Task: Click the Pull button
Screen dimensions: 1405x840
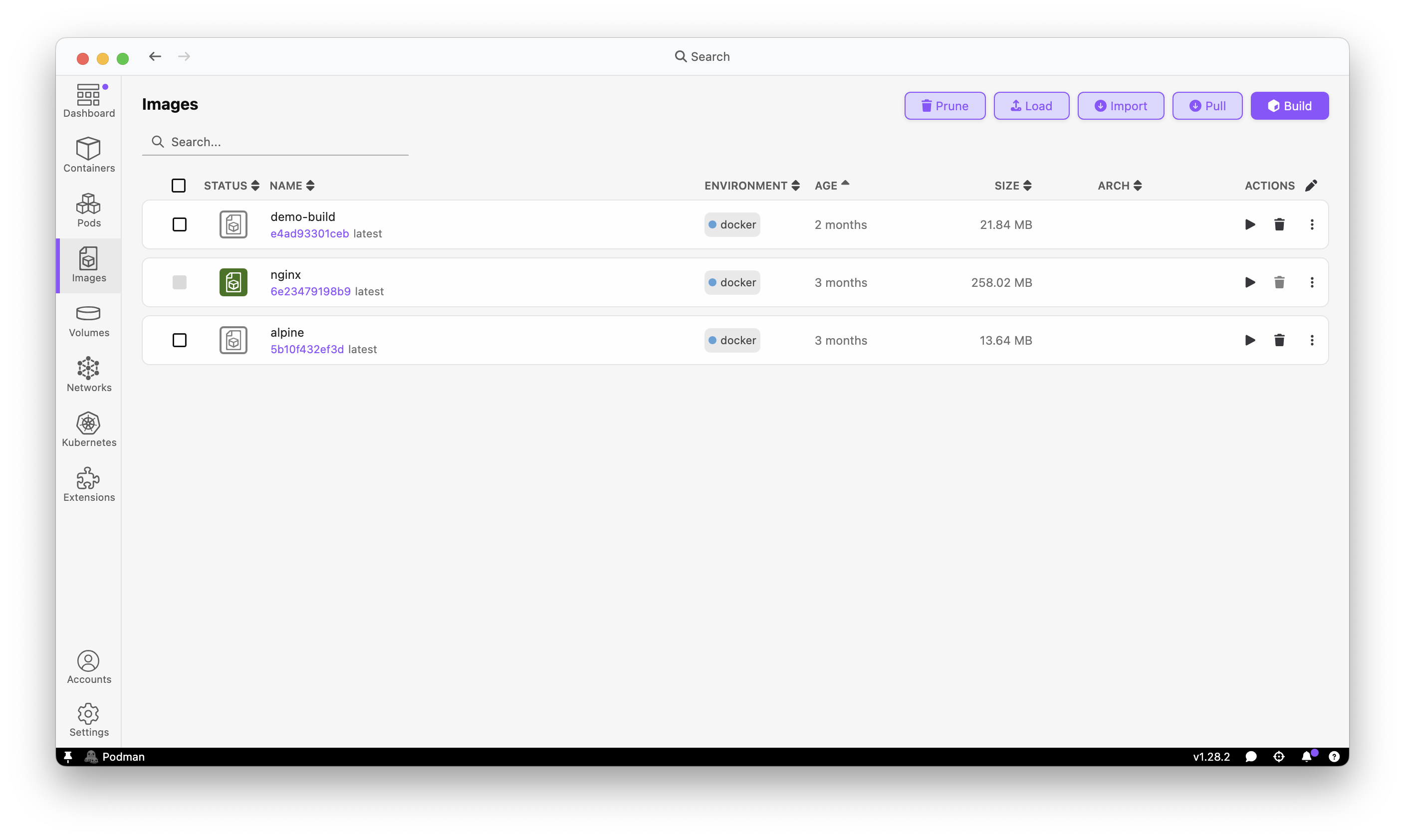Action: [x=1207, y=106]
